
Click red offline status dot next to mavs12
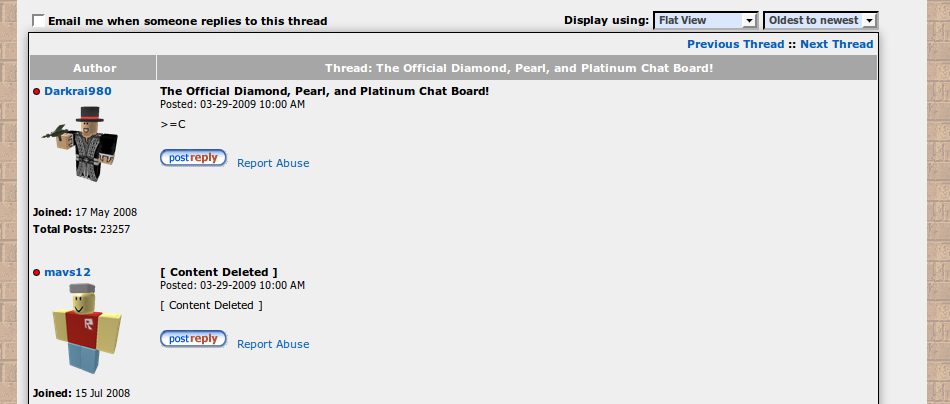tap(36, 273)
